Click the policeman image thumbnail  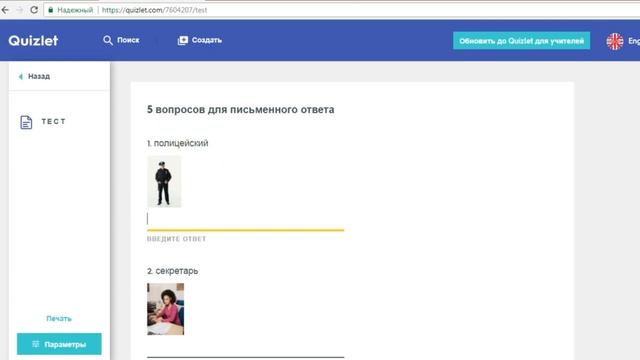point(164,182)
